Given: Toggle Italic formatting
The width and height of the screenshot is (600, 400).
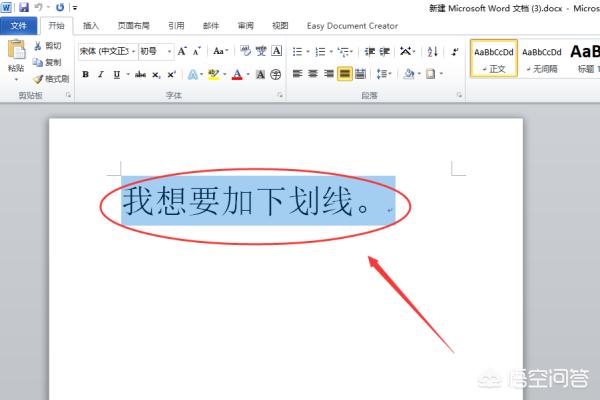Looking at the screenshot, I should (101, 74).
